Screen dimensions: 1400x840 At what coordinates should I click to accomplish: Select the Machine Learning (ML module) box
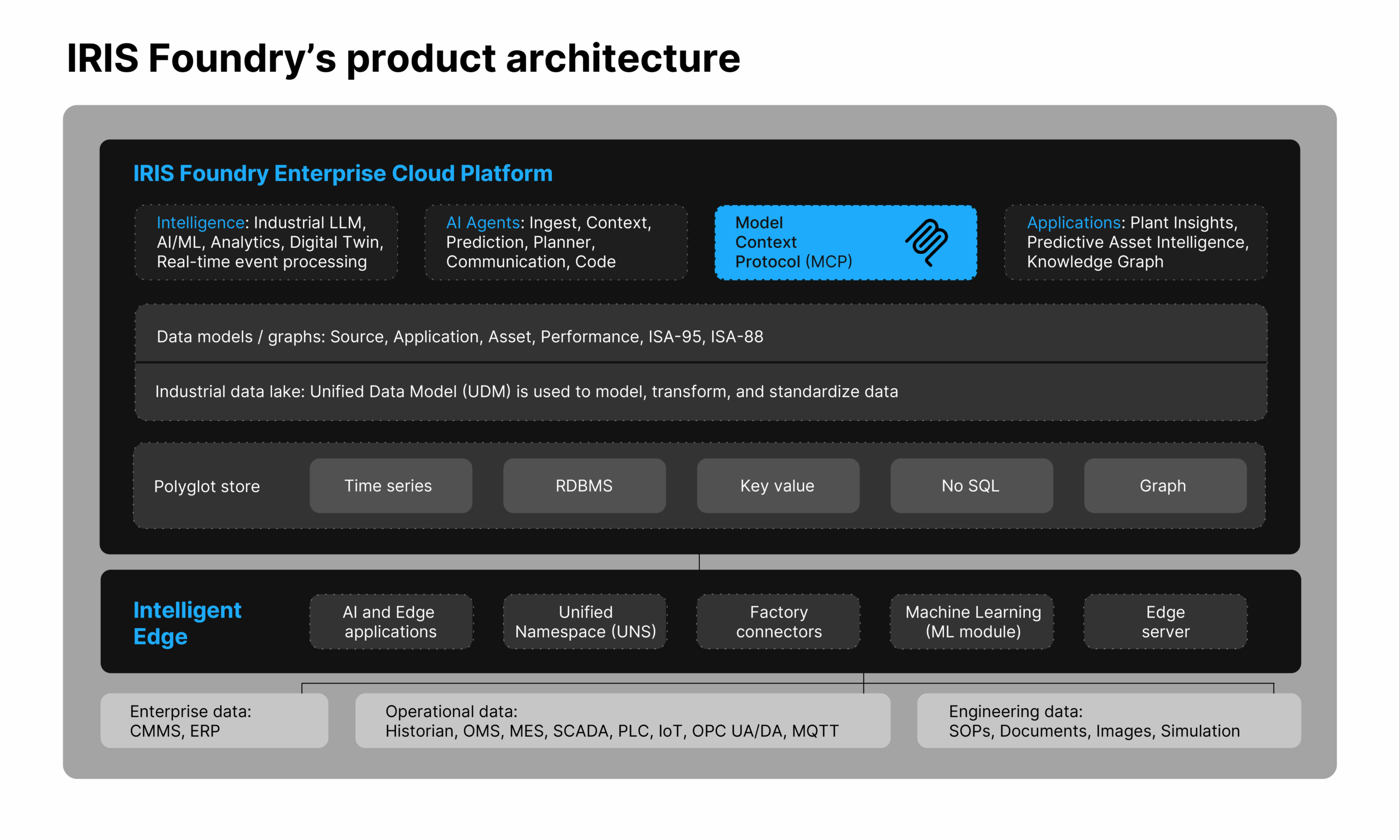972,621
